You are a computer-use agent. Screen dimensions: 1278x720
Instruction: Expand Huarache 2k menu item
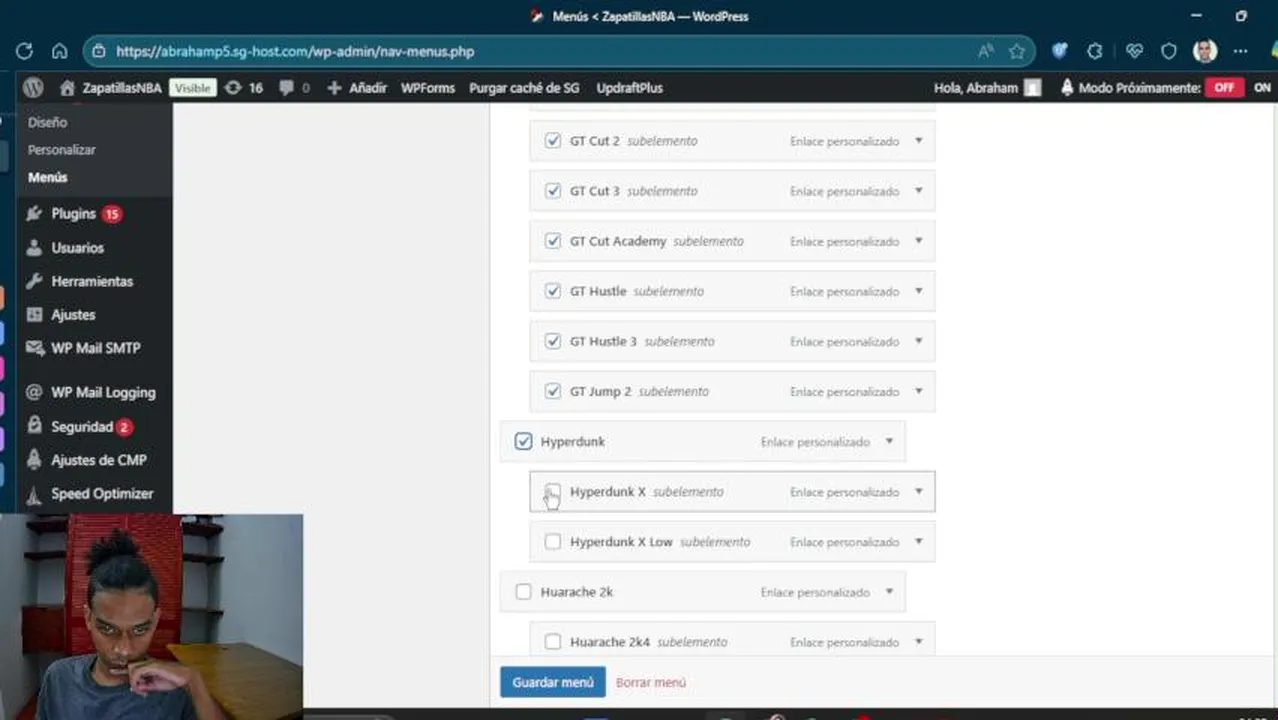[889, 592]
